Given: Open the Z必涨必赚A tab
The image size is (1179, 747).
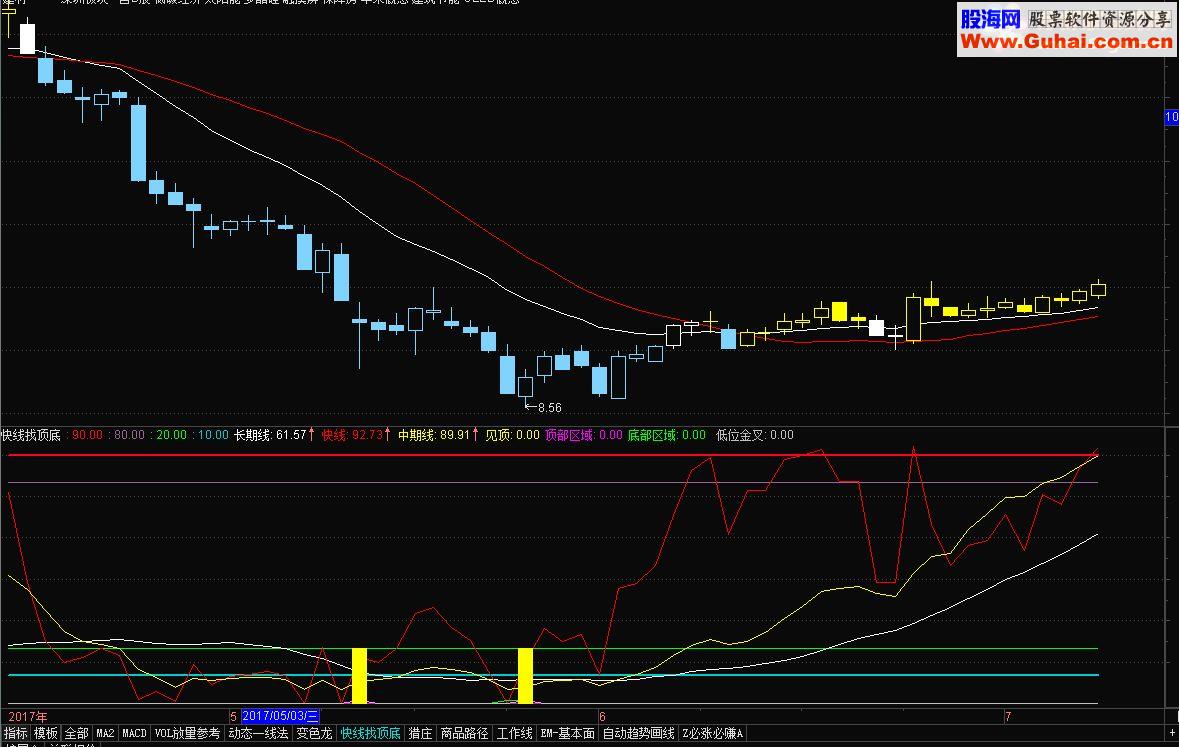Looking at the screenshot, I should 713,733.
